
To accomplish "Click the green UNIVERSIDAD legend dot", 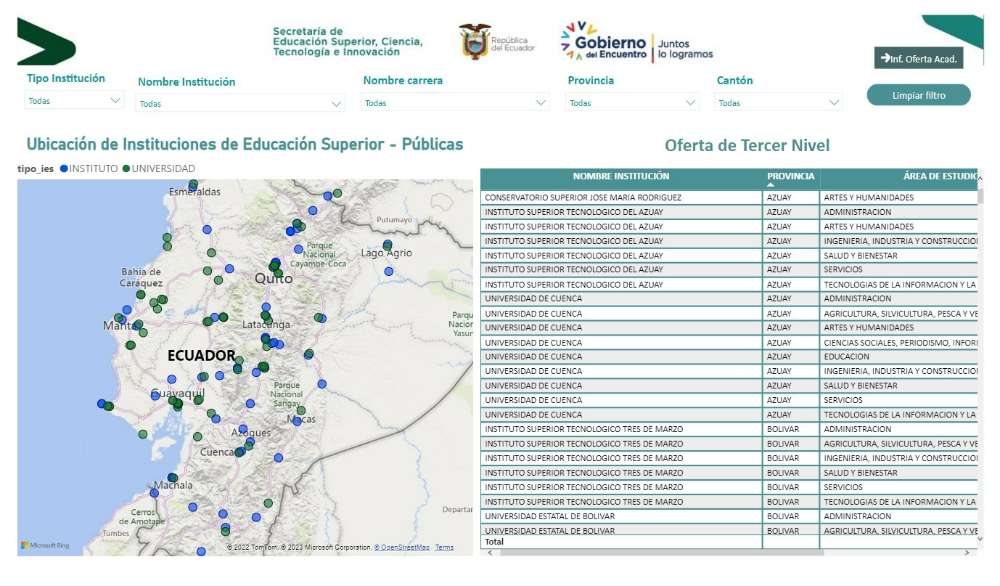I will (126, 169).
